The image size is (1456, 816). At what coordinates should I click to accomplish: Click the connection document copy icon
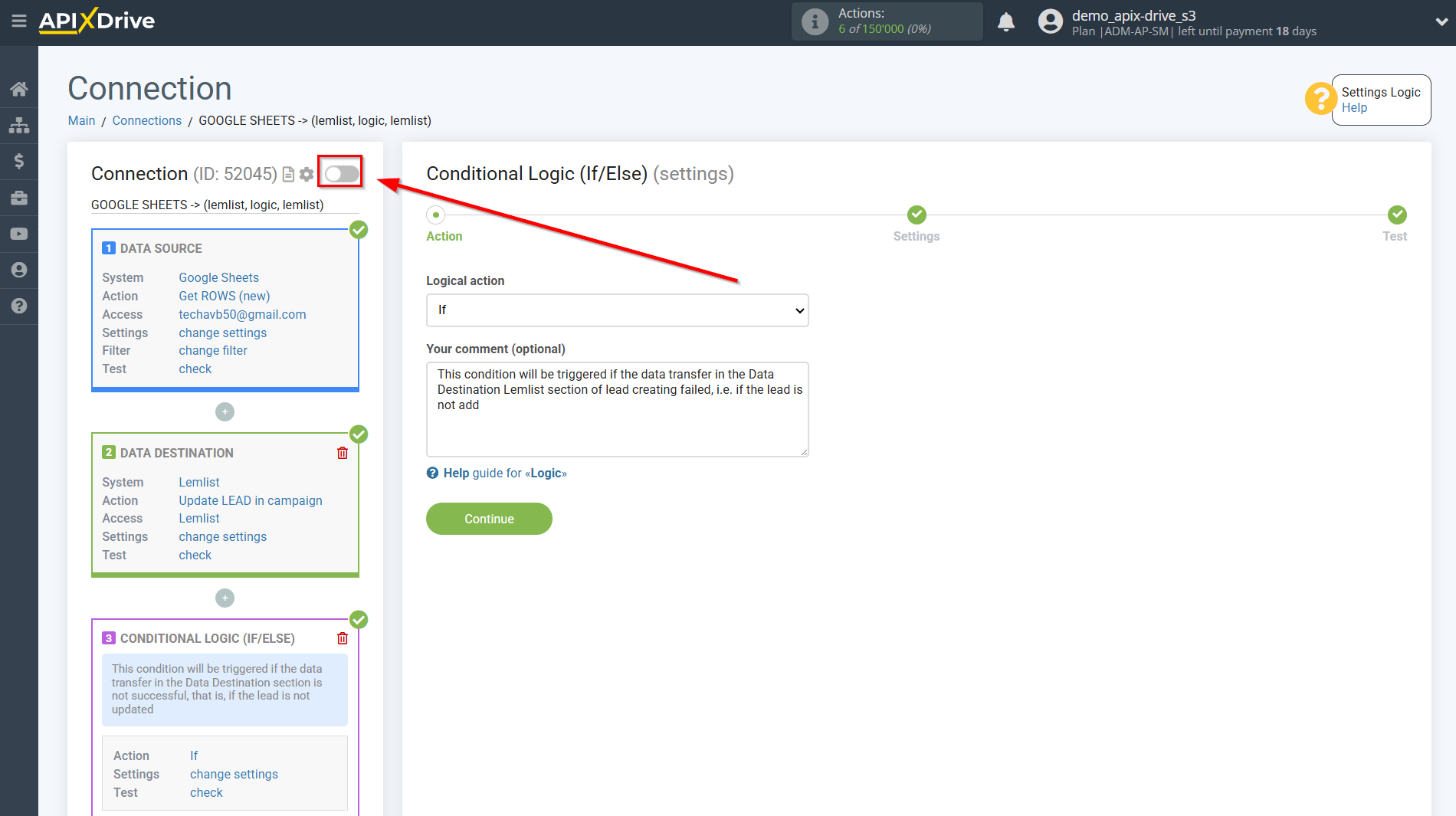[289, 175]
